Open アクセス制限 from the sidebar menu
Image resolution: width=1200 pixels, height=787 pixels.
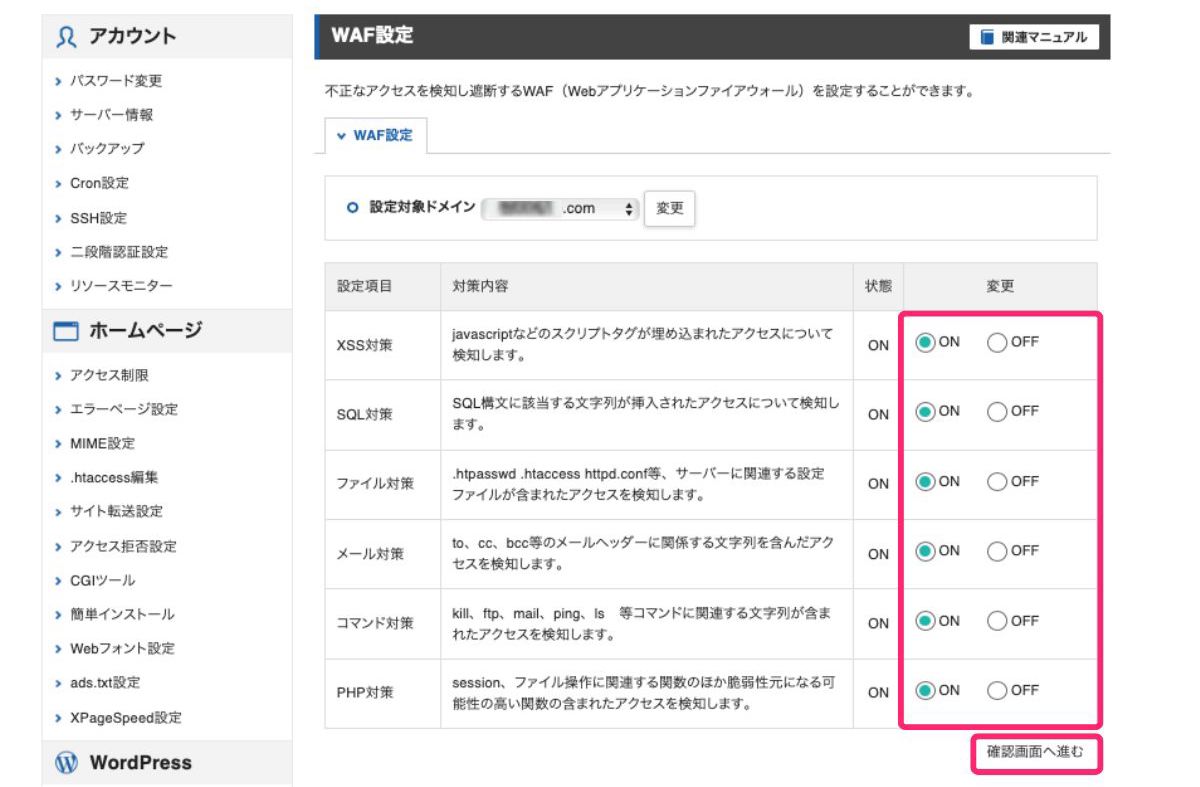[x=109, y=375]
